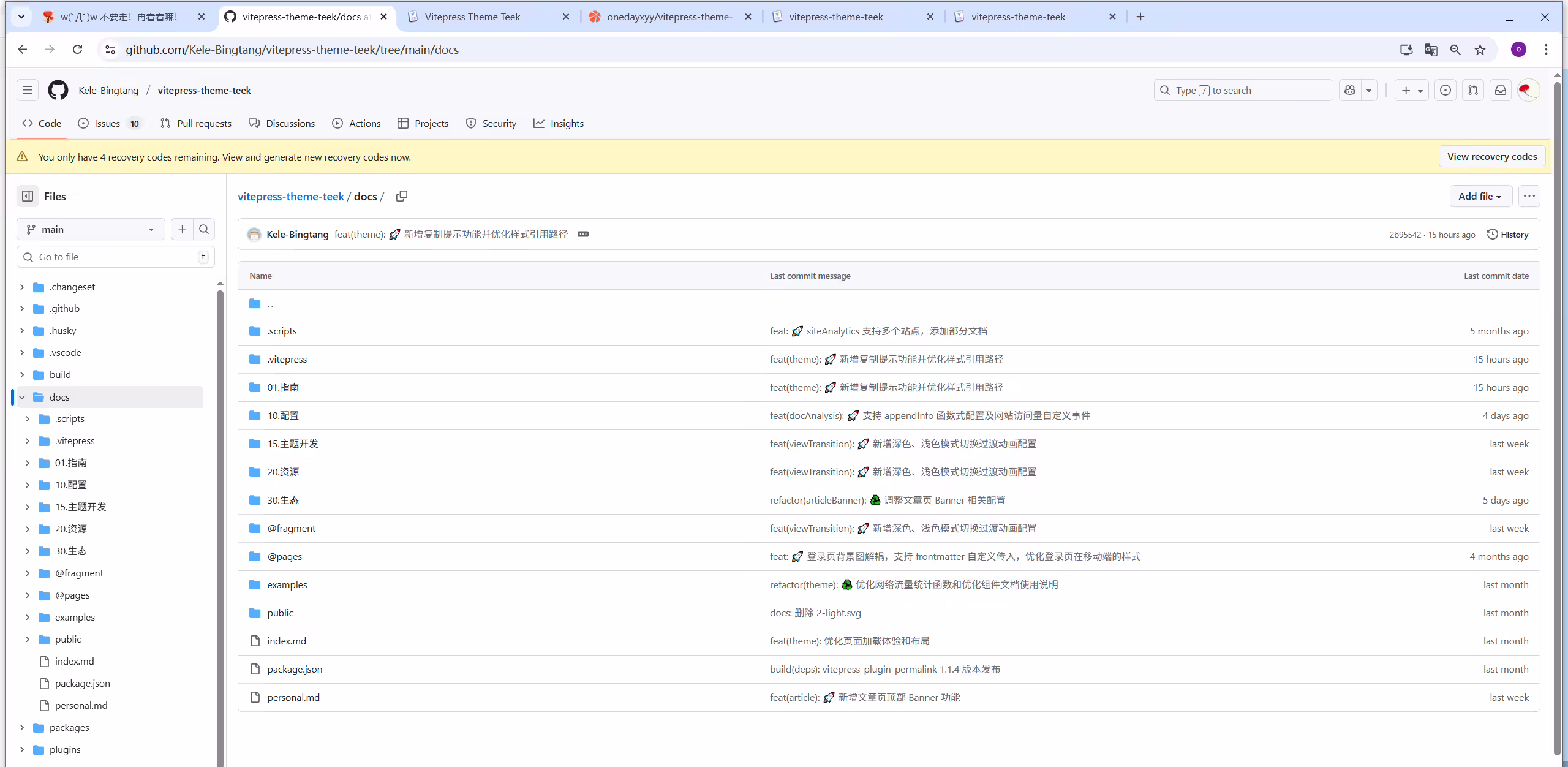Viewport: 1568px width, 767px height.
Task: Open the personal.md file in the file list
Action: coord(293,697)
